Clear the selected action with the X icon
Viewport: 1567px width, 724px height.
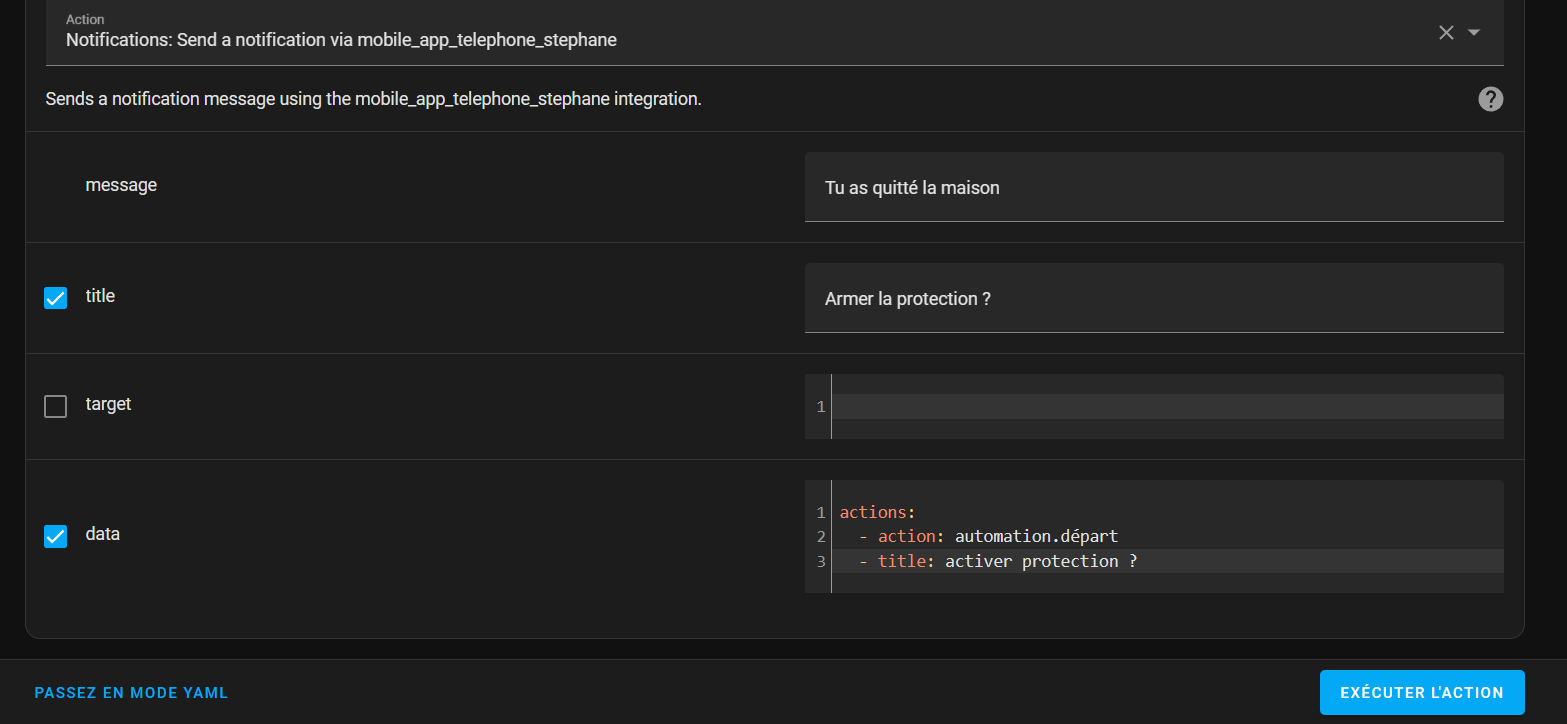point(1446,32)
